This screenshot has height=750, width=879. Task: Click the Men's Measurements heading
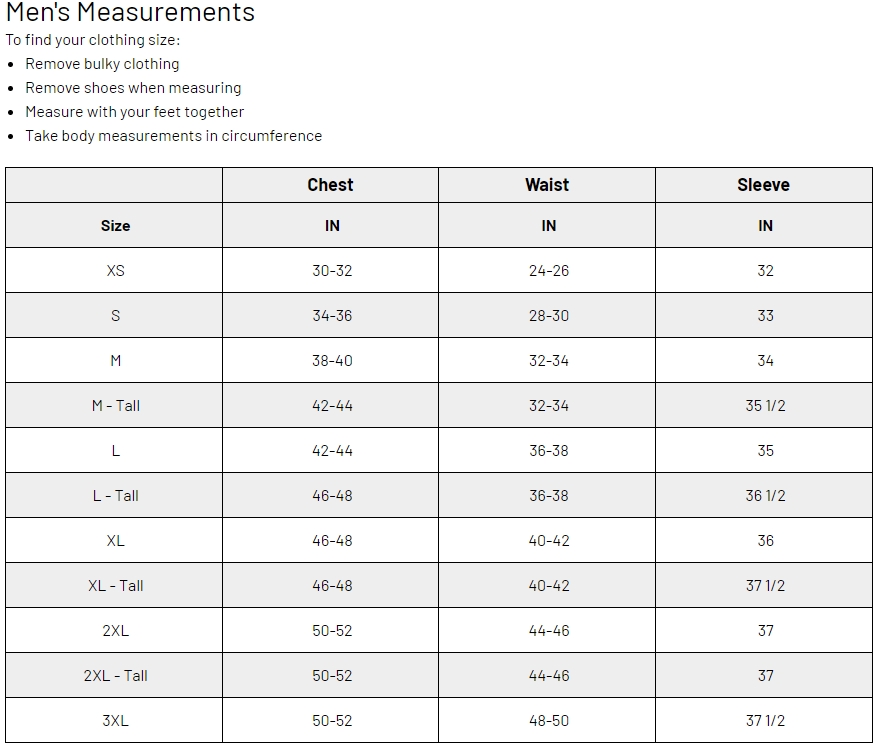point(130,13)
